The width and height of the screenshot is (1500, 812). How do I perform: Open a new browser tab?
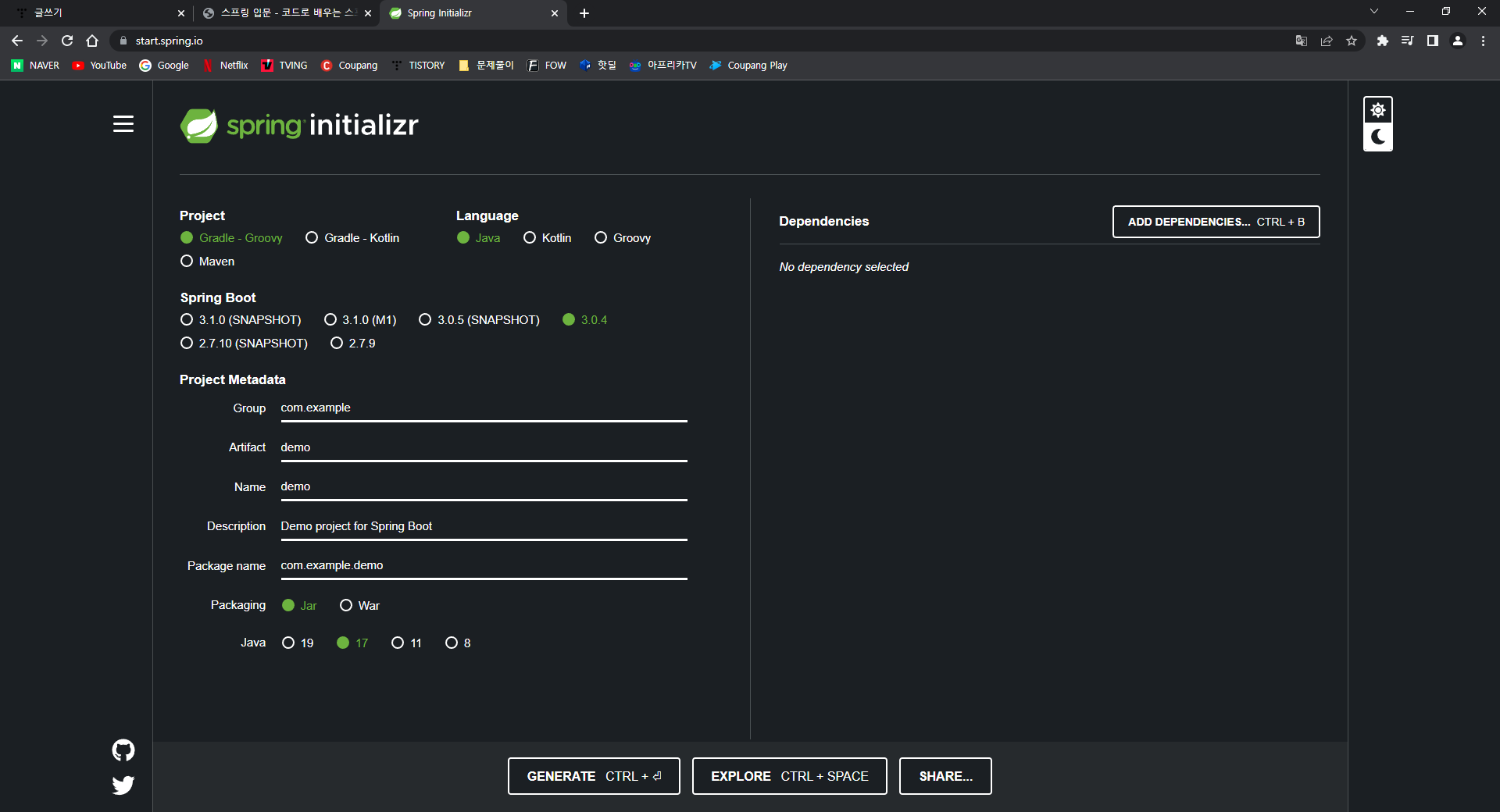(x=584, y=13)
